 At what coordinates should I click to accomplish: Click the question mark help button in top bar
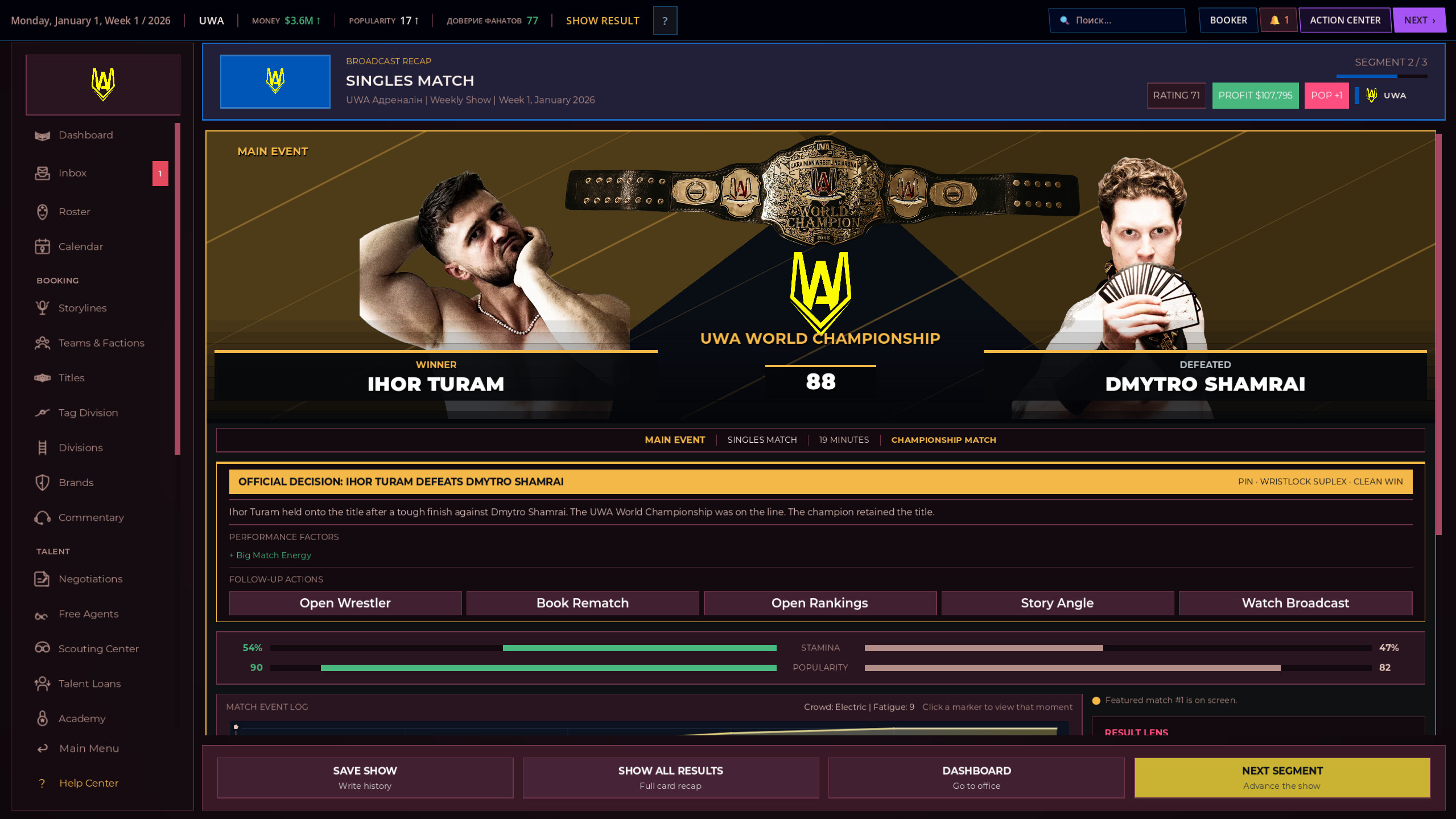coord(665,21)
